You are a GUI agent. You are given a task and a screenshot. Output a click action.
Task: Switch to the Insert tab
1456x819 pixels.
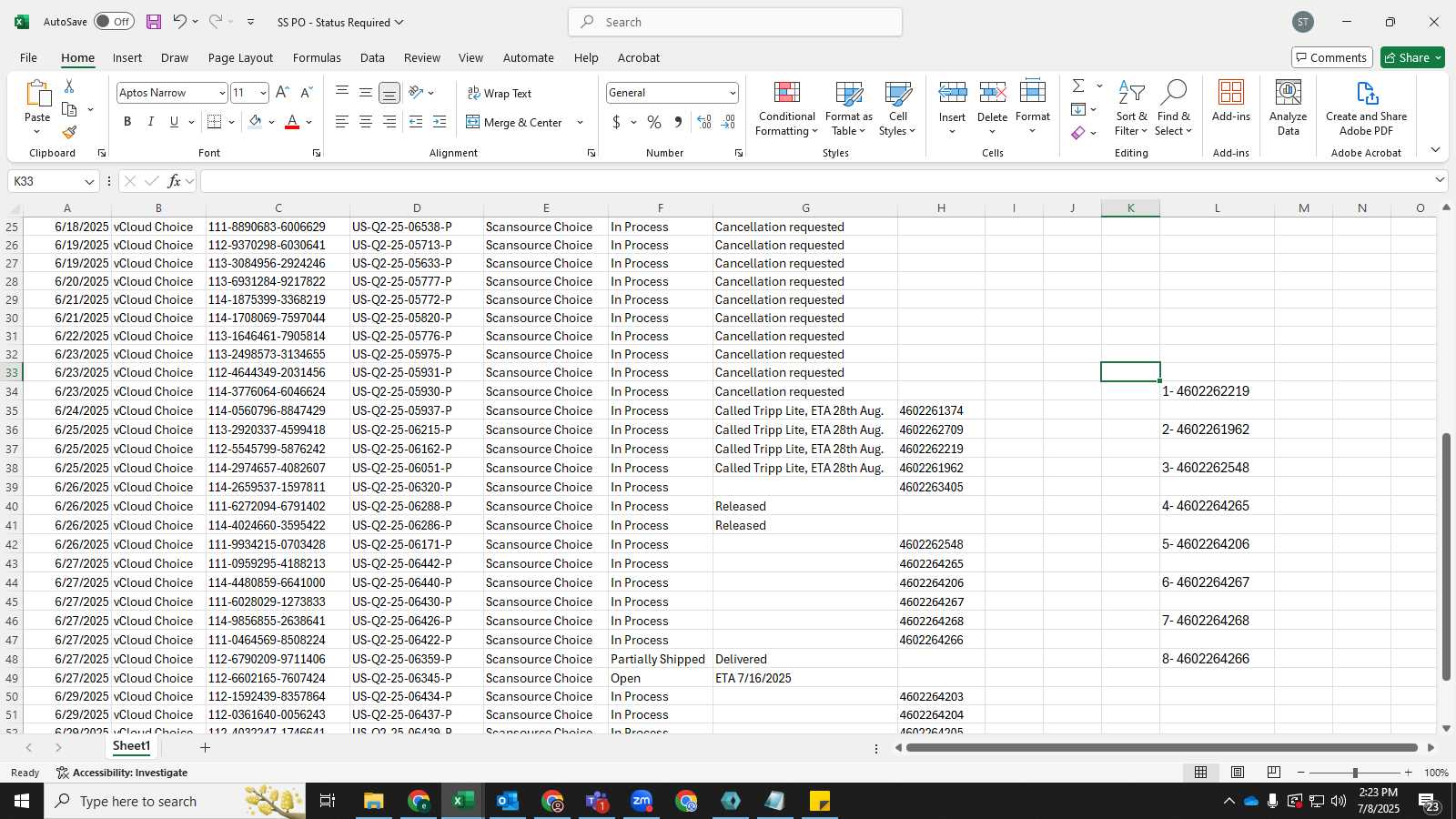[127, 57]
